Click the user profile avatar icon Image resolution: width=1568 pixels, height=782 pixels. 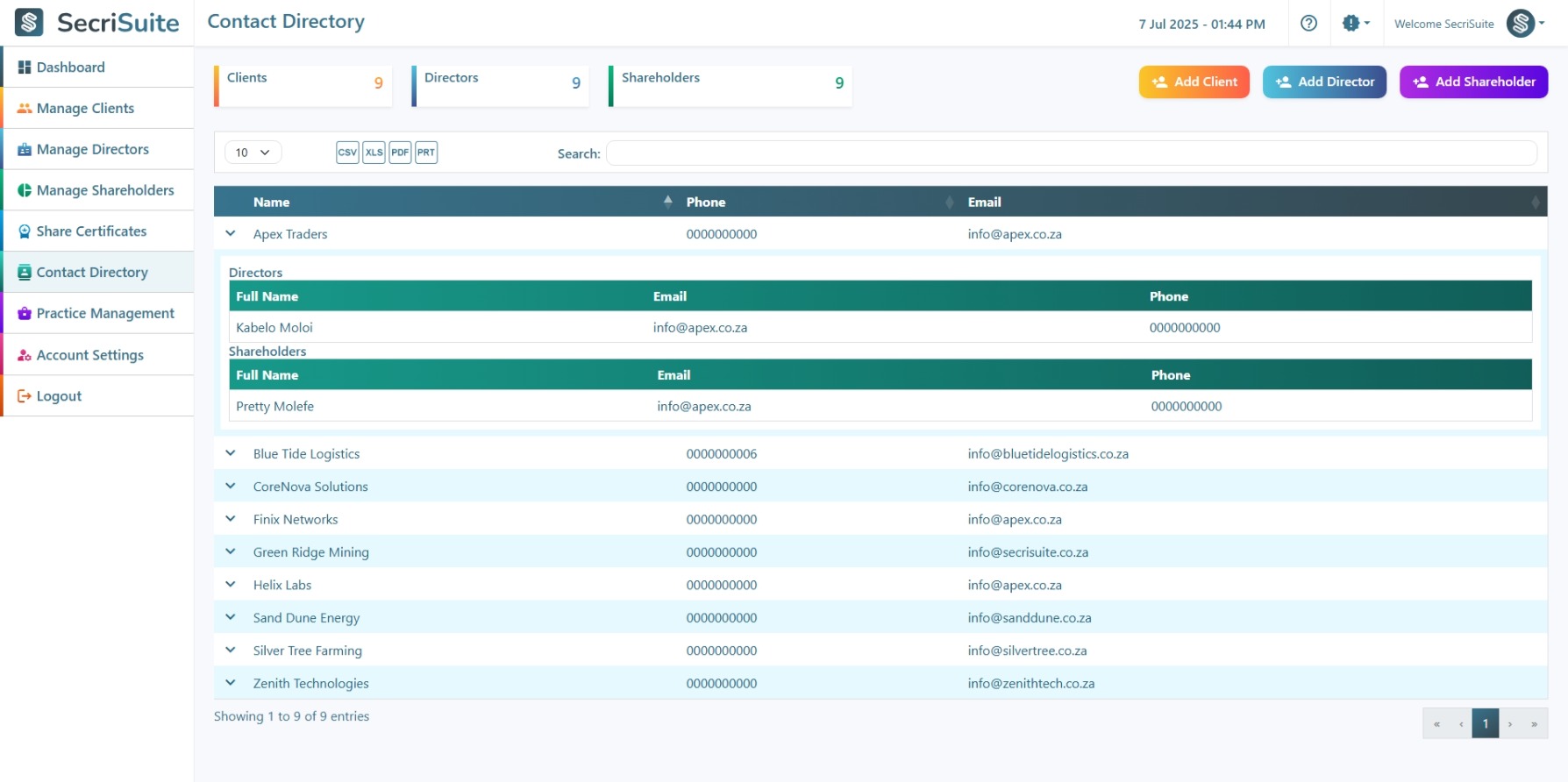point(1521,24)
